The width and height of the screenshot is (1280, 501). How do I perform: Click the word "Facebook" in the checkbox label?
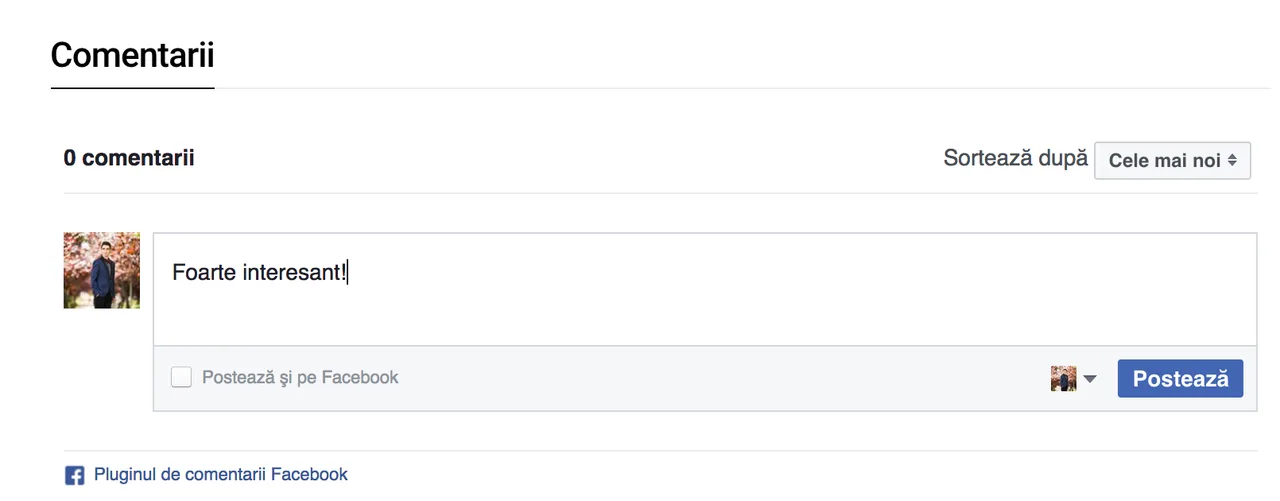coord(360,377)
